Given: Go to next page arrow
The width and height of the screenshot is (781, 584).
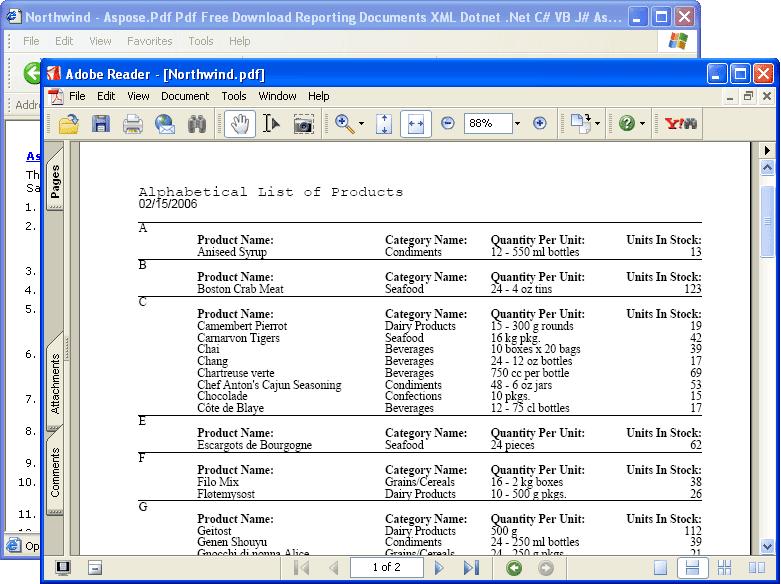Looking at the screenshot, I should [x=439, y=568].
